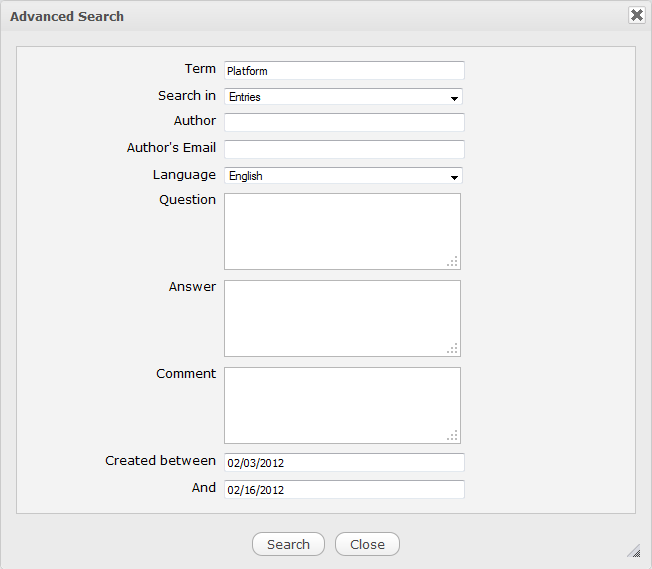Click the dialog resize handle in corner
Screen dimensions: 652x569
[633, 550]
